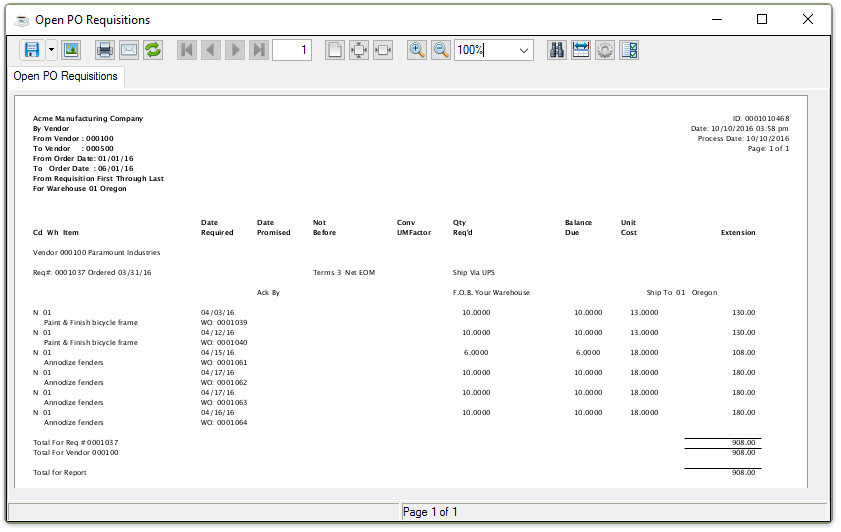Expand the 100% zoom level dropdown
This screenshot has height=532, width=841.
coord(524,50)
